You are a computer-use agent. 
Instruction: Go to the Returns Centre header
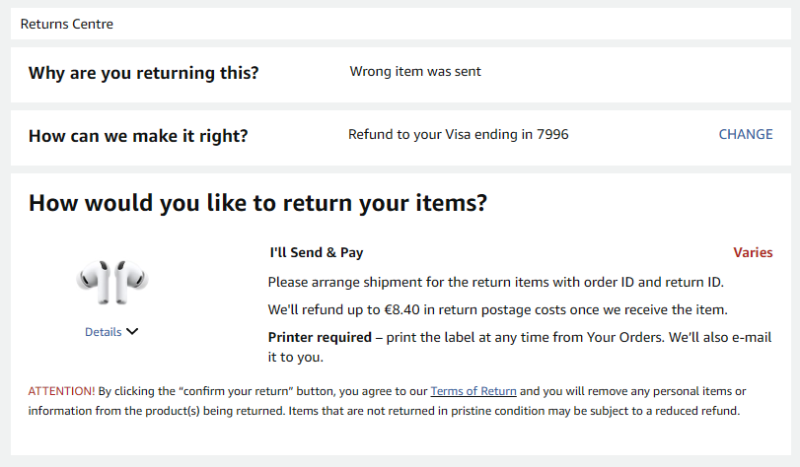(67, 24)
